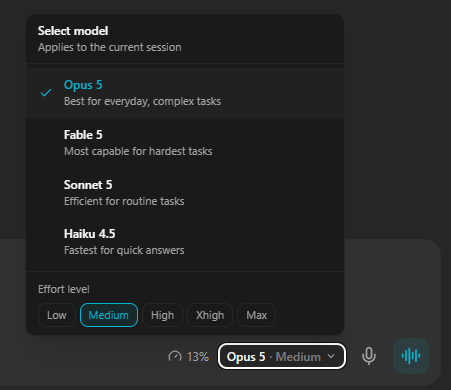Set effort level to Medium
451x390 pixels.
point(109,315)
